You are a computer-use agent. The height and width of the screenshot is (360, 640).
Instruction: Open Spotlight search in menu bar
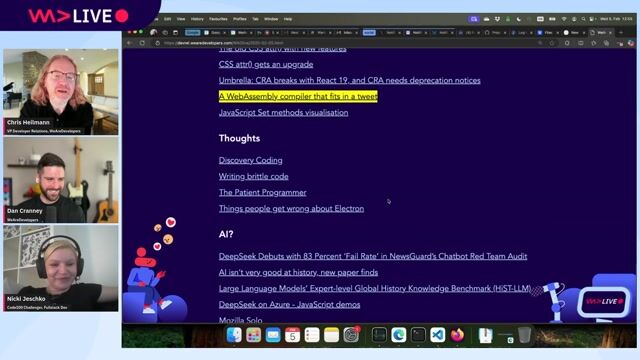(584, 19)
